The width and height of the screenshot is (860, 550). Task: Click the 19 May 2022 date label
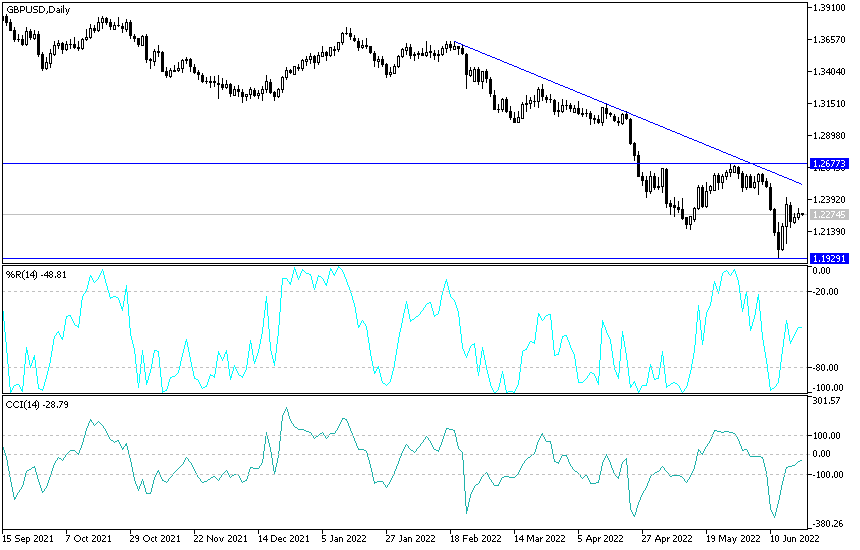tap(732, 538)
